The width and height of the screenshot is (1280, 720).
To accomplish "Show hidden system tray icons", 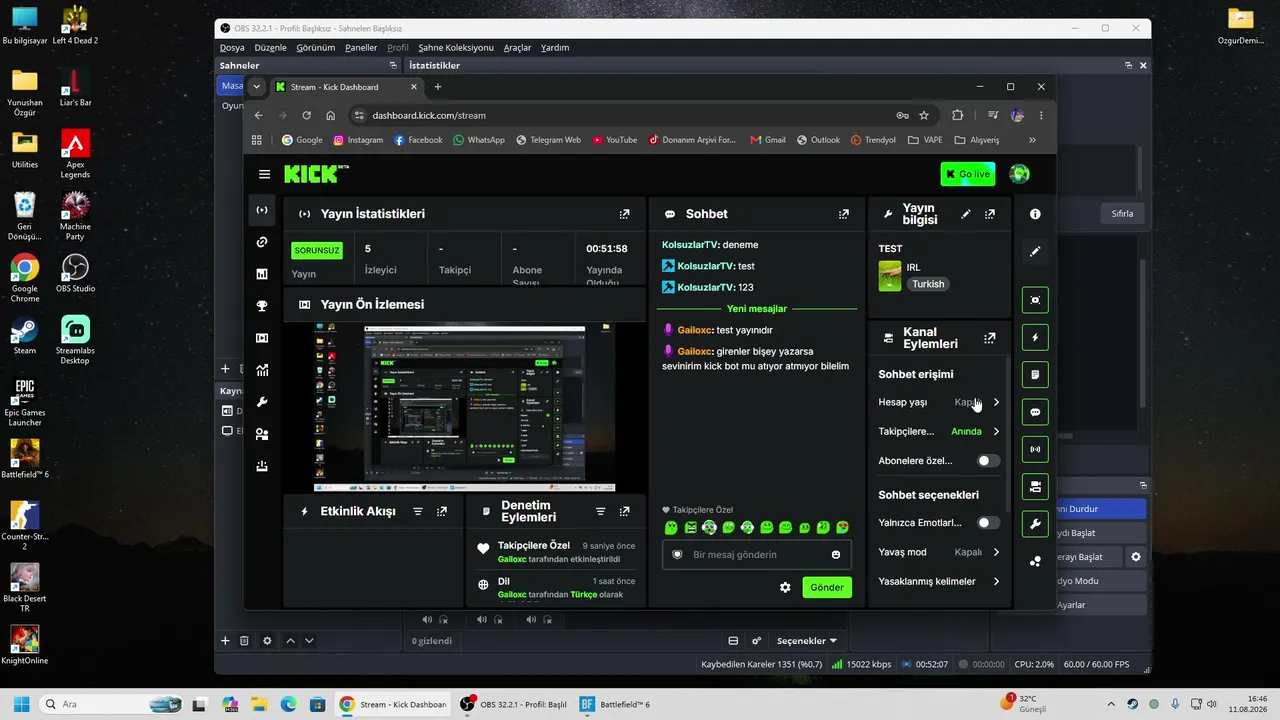I will 1111,704.
